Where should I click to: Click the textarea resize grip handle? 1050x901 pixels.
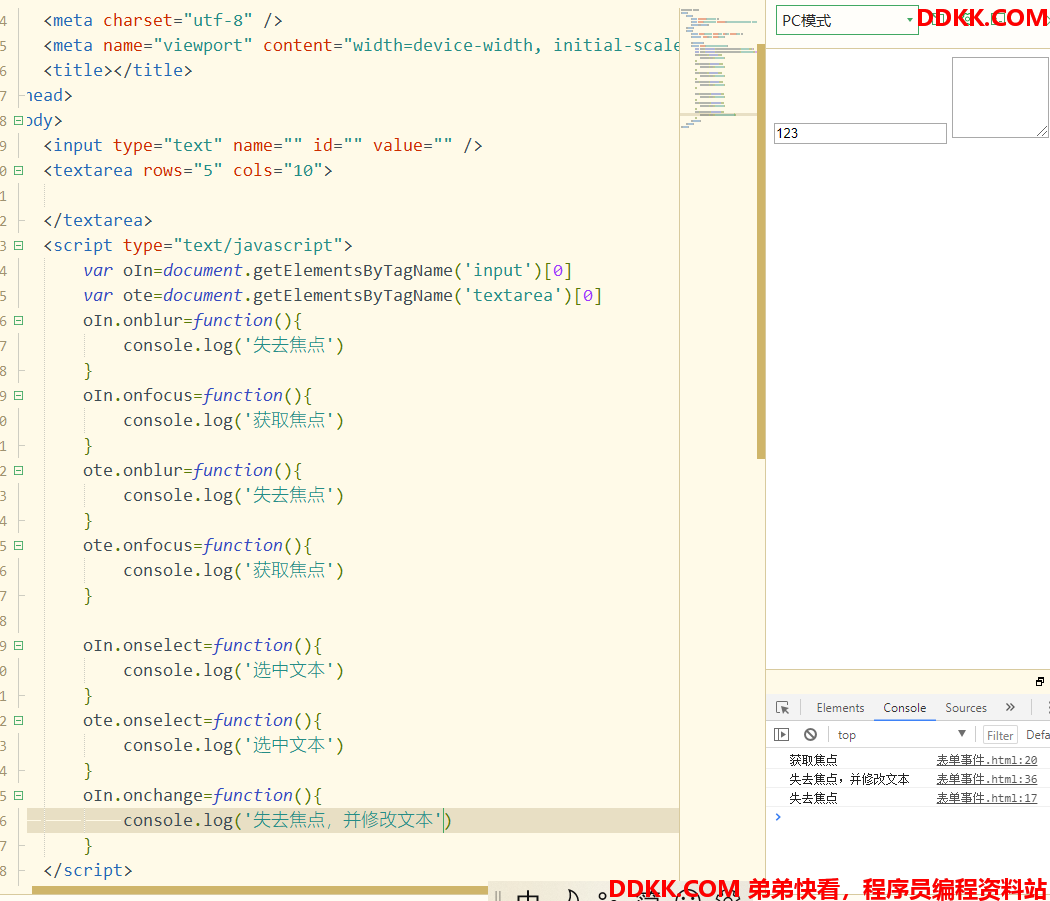coord(1042,131)
